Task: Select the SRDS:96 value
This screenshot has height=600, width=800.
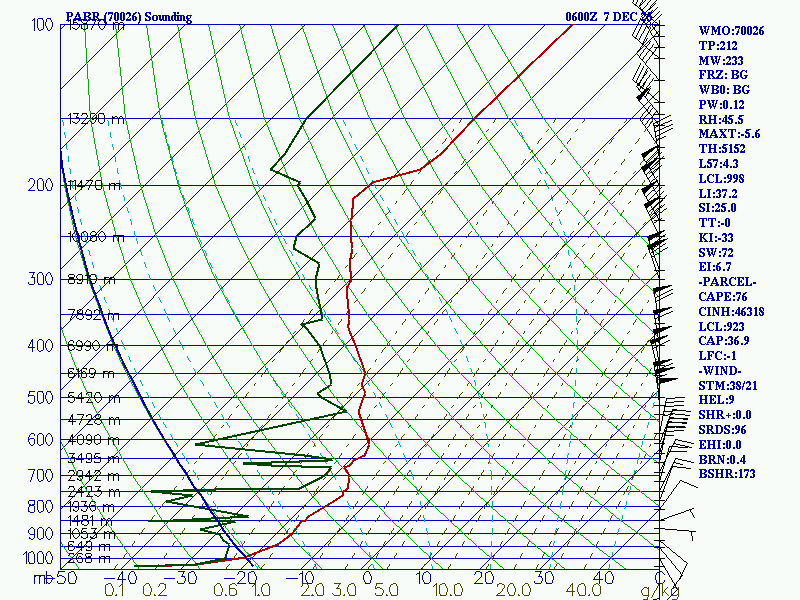Action: 722,430
